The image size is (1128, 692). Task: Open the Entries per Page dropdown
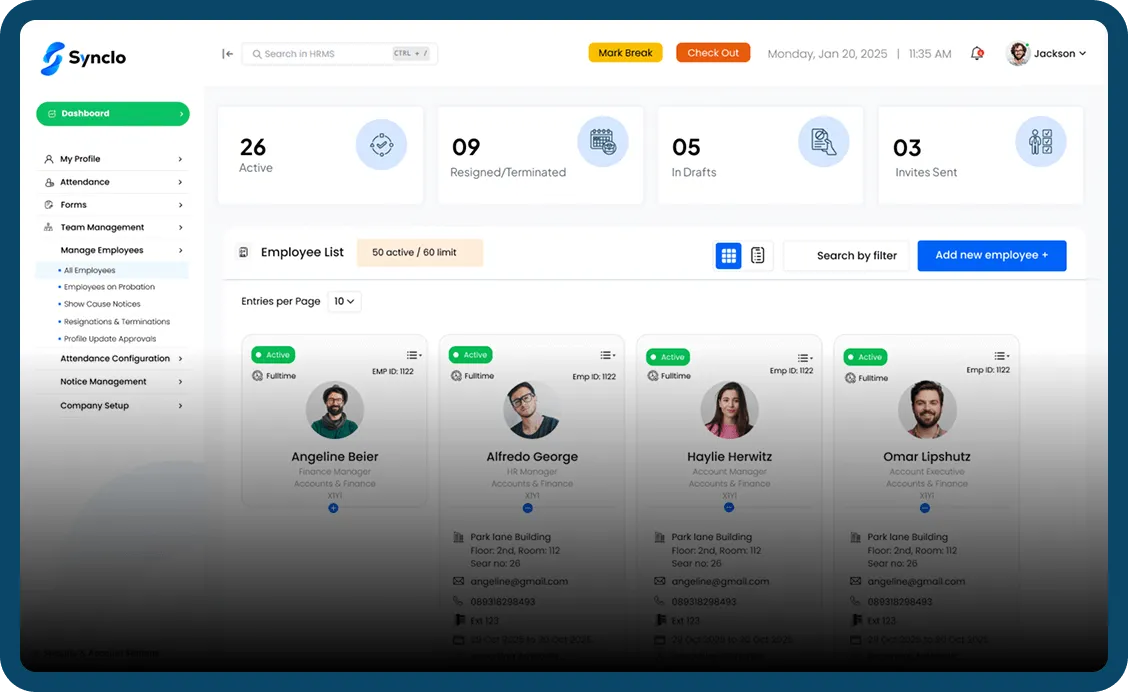[345, 301]
